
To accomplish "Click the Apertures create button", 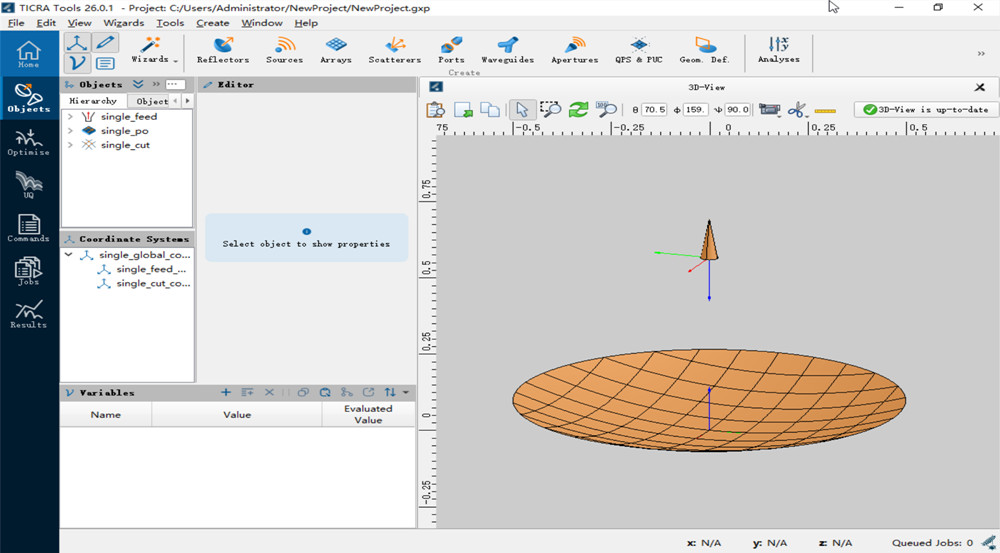I will pyautogui.click(x=575, y=50).
